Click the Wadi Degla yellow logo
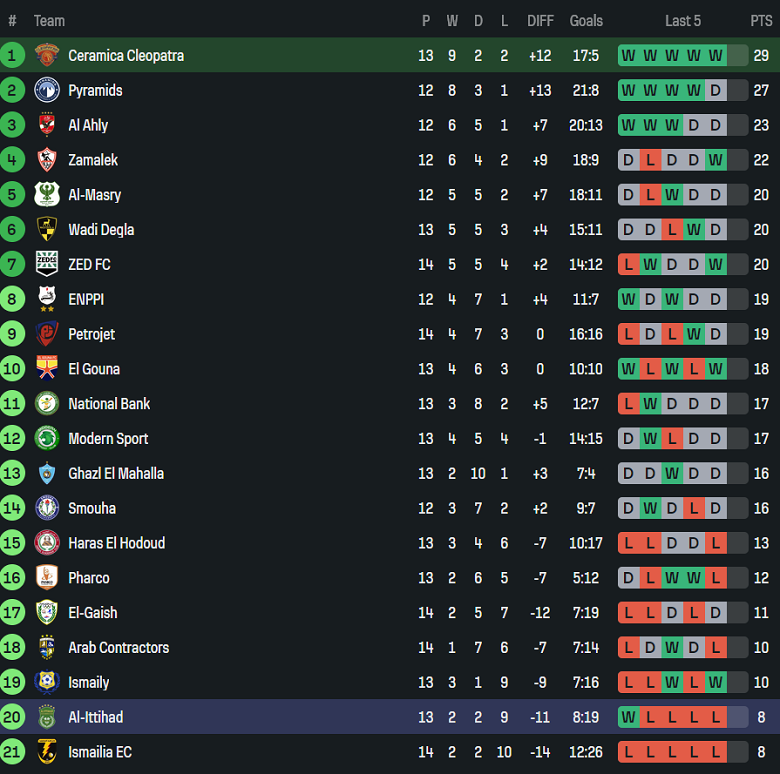Image resolution: width=780 pixels, height=774 pixels. pos(47,230)
